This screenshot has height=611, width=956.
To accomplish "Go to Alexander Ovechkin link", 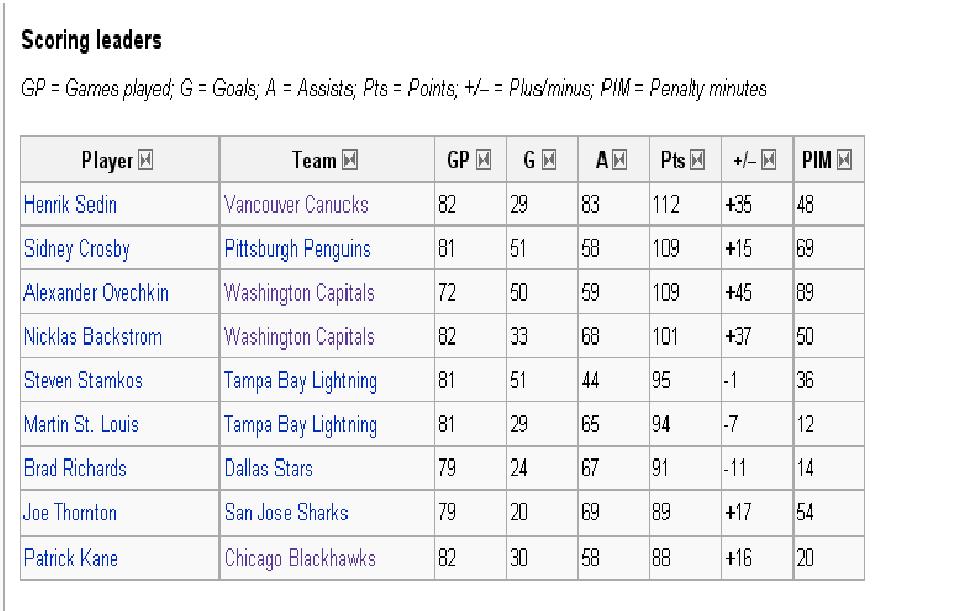I will pyautogui.click(x=96, y=293).
